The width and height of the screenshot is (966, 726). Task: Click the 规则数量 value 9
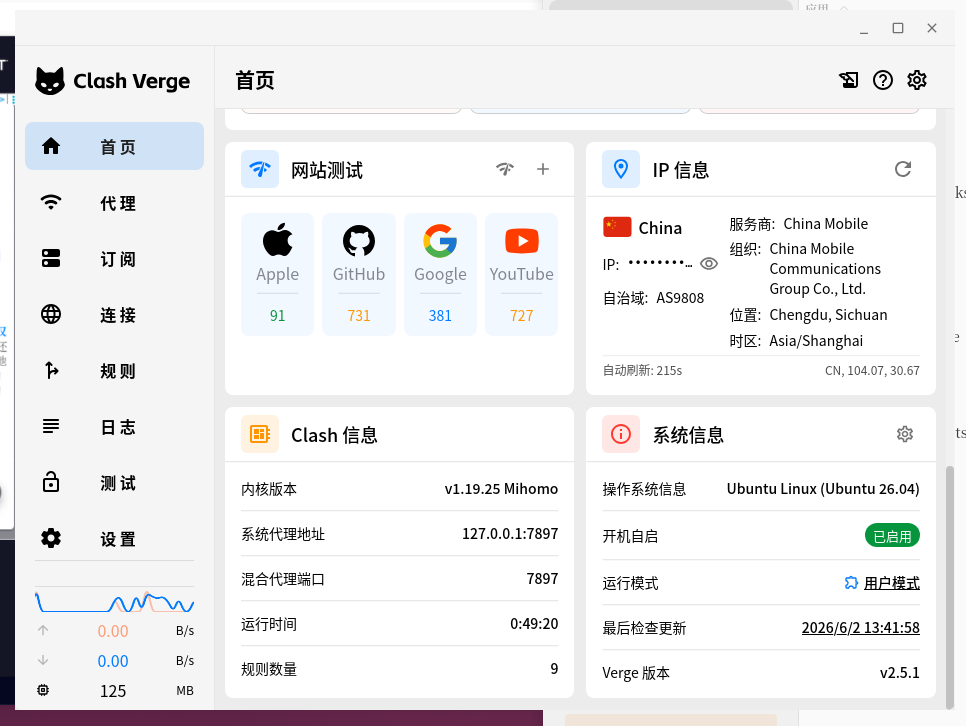pos(554,669)
